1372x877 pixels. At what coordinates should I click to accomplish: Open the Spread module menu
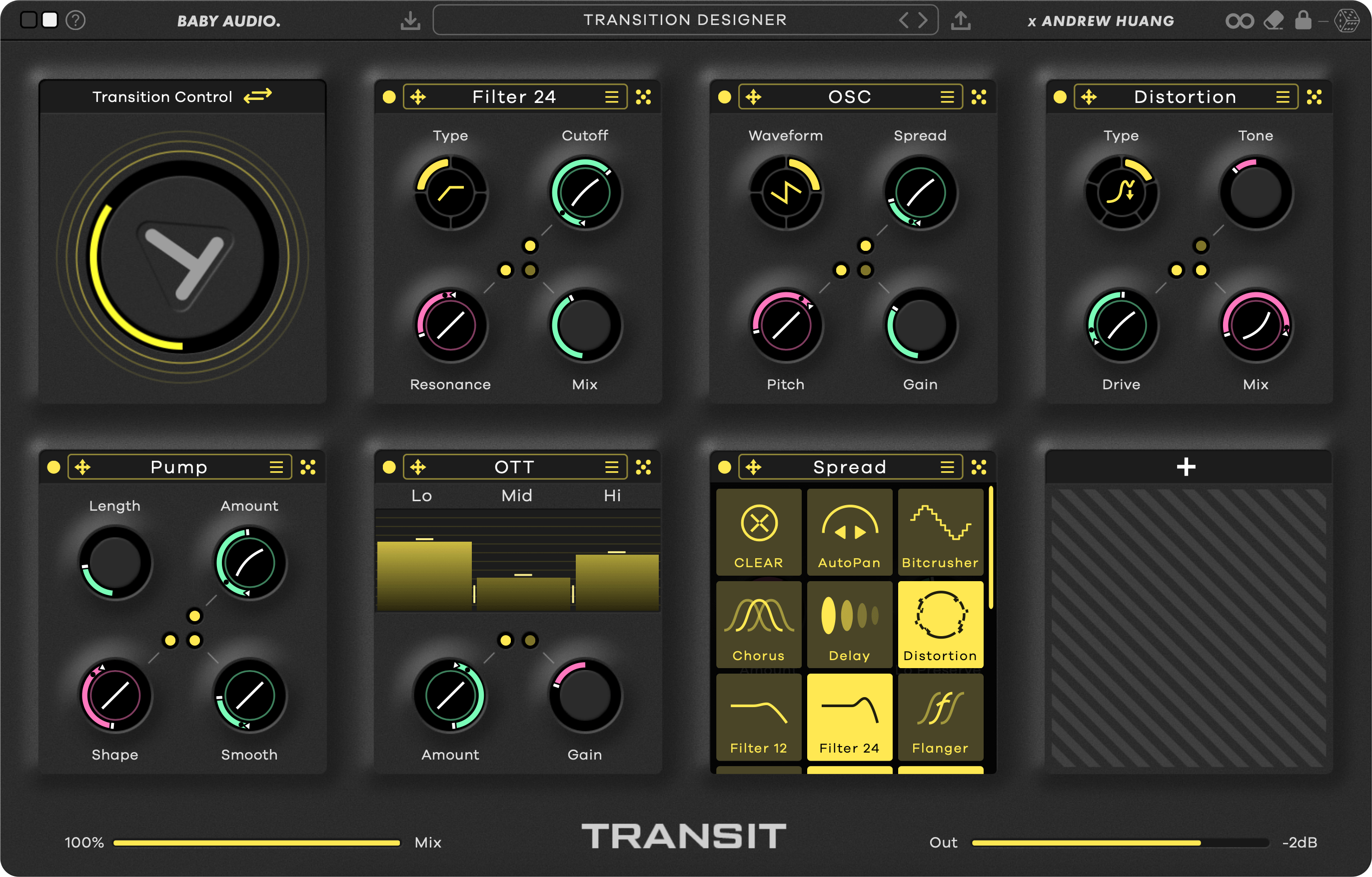pyautogui.click(x=946, y=466)
